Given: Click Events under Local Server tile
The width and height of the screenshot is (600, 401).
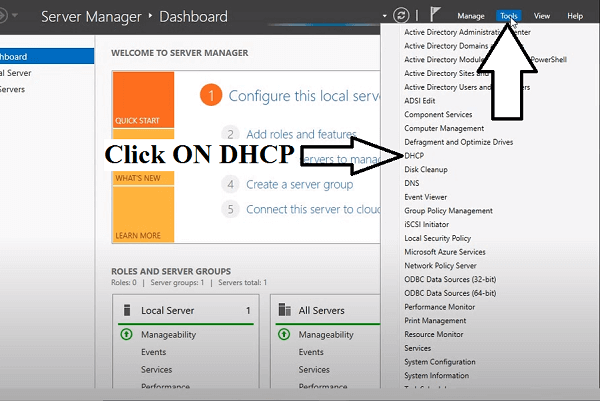Looking at the screenshot, I should 153,352.
